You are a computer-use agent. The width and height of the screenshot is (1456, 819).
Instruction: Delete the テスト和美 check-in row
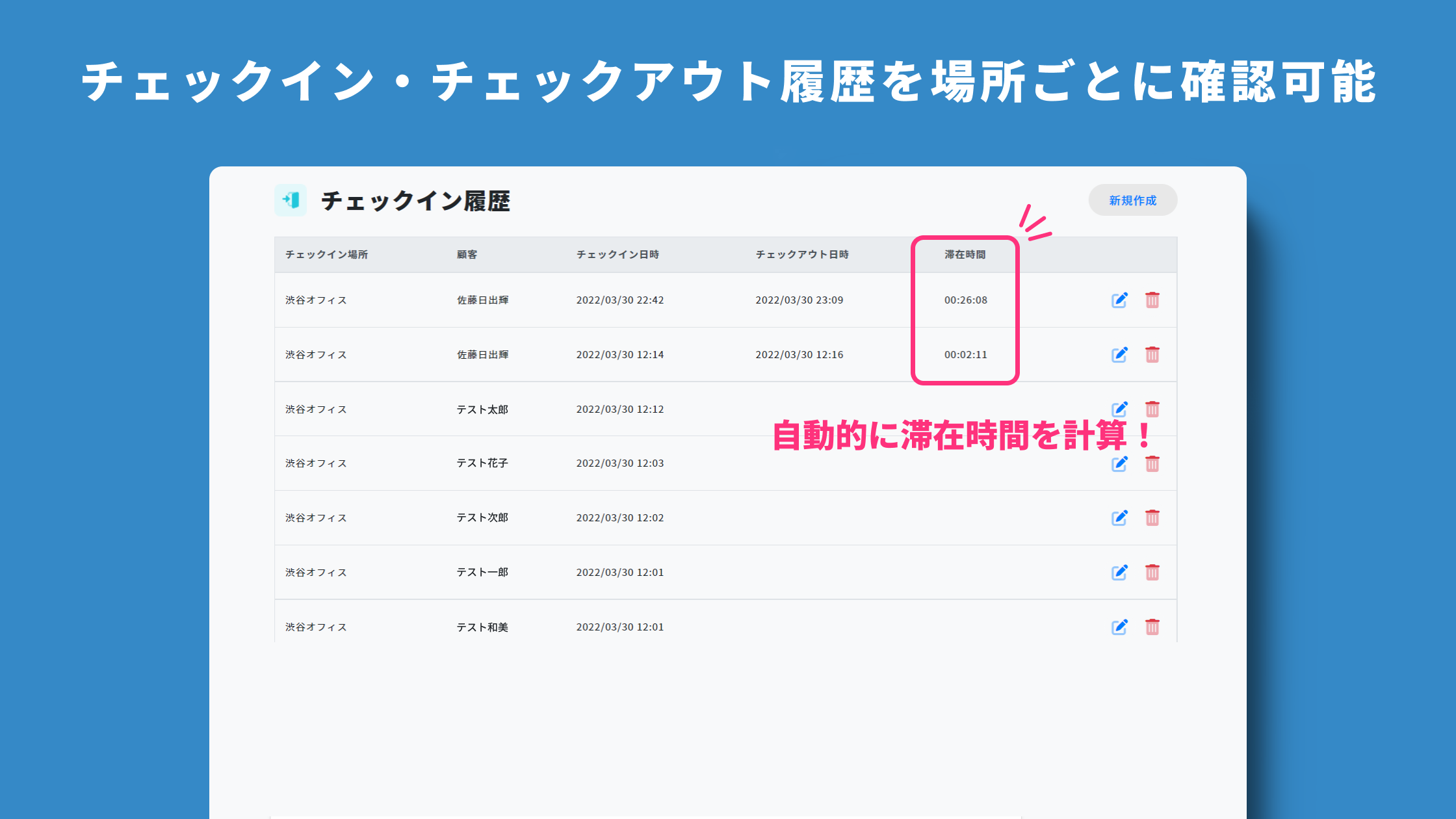coord(1152,627)
